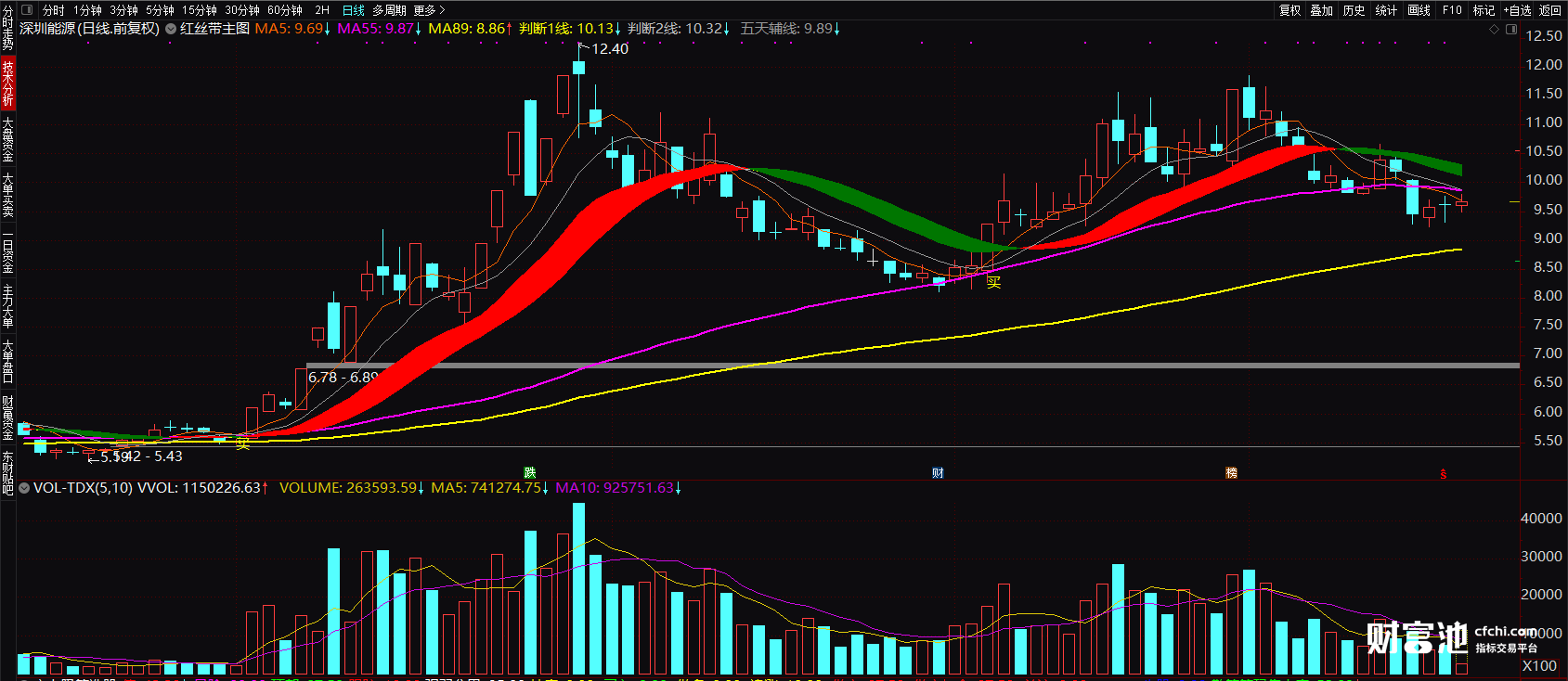Viewport: 1568px width, 681px height.
Task: Click the 12.40 high price annotation
Action: click(x=610, y=49)
